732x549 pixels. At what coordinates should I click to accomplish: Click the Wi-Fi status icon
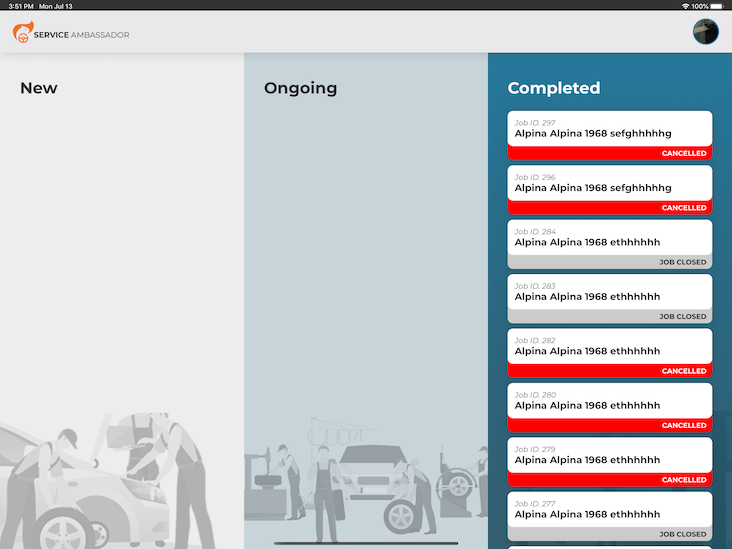(685, 6)
